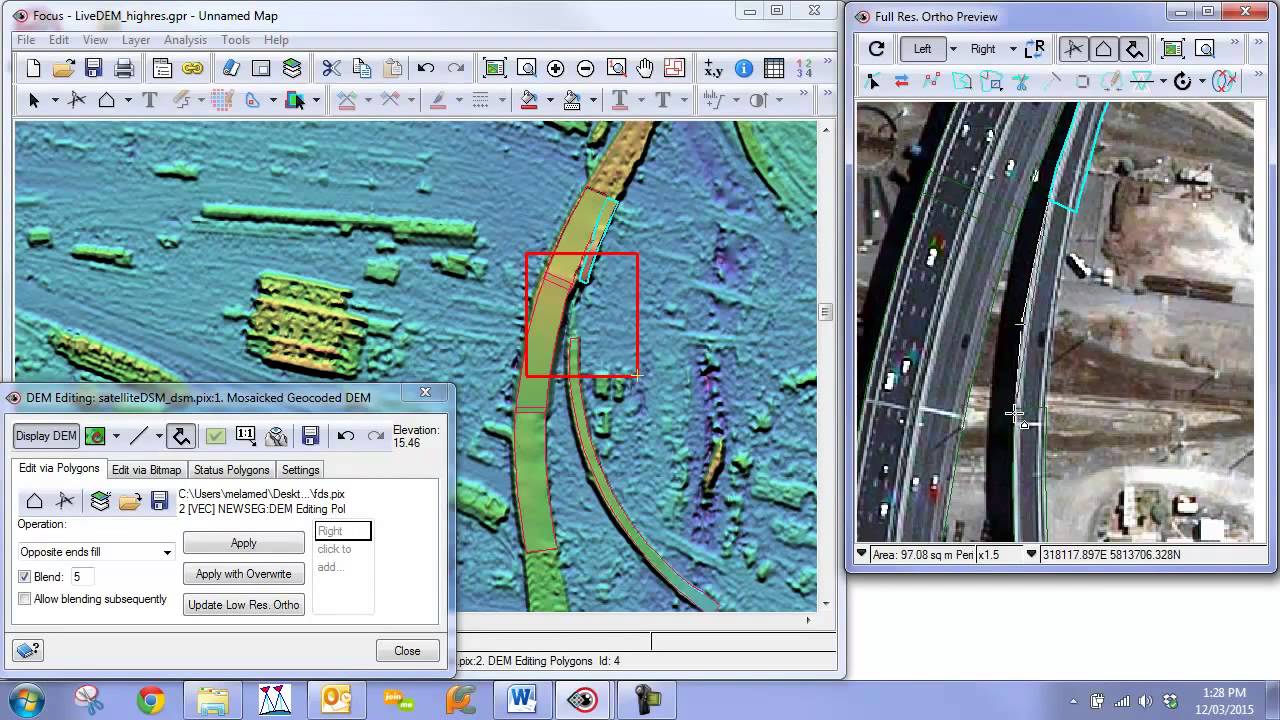Click the save floppy icon in DEM Editing toolbar

click(x=310, y=435)
